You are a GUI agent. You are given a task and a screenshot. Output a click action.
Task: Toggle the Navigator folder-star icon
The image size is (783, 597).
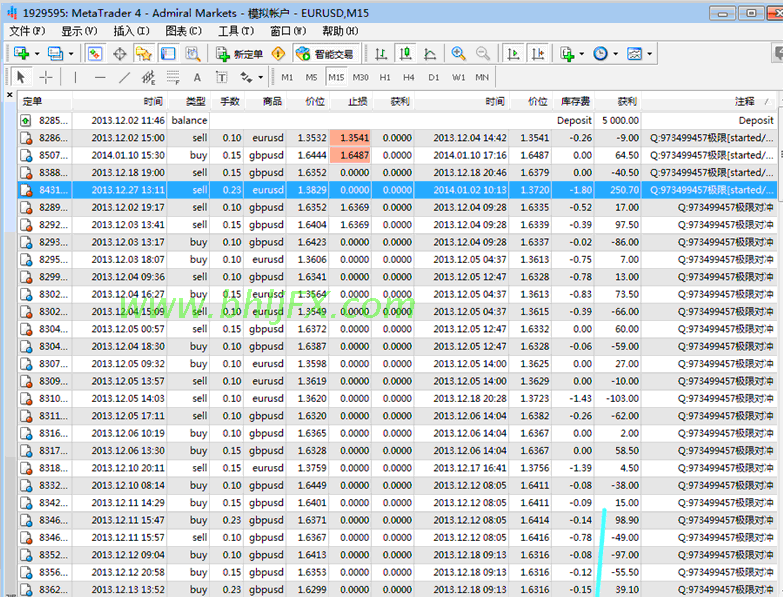coord(144,53)
